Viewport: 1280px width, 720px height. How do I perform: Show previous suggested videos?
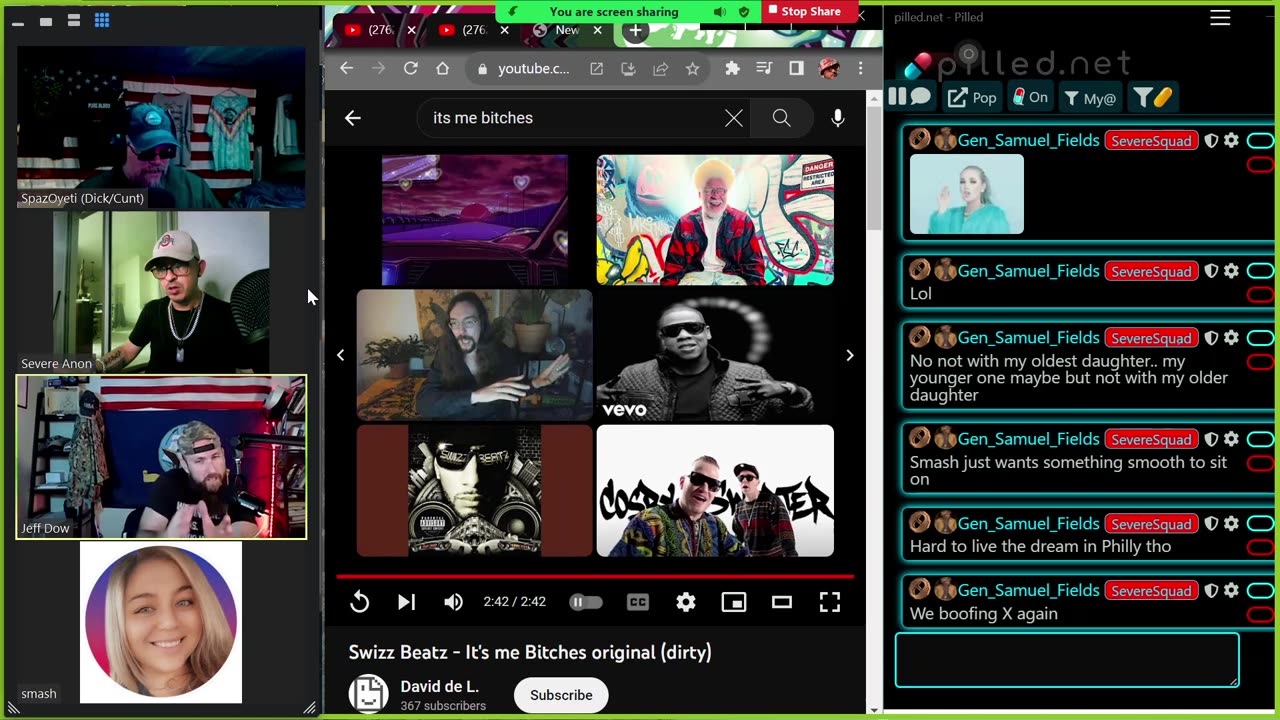pos(340,355)
